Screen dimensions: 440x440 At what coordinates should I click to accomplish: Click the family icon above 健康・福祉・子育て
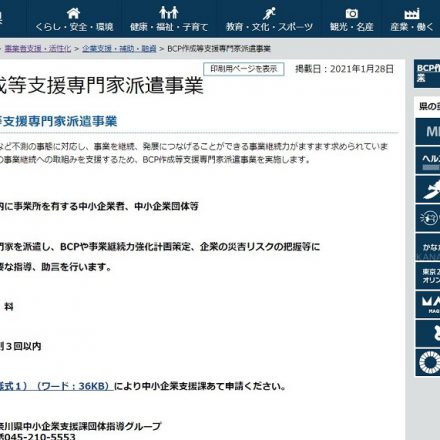pyautogui.click(x=169, y=13)
